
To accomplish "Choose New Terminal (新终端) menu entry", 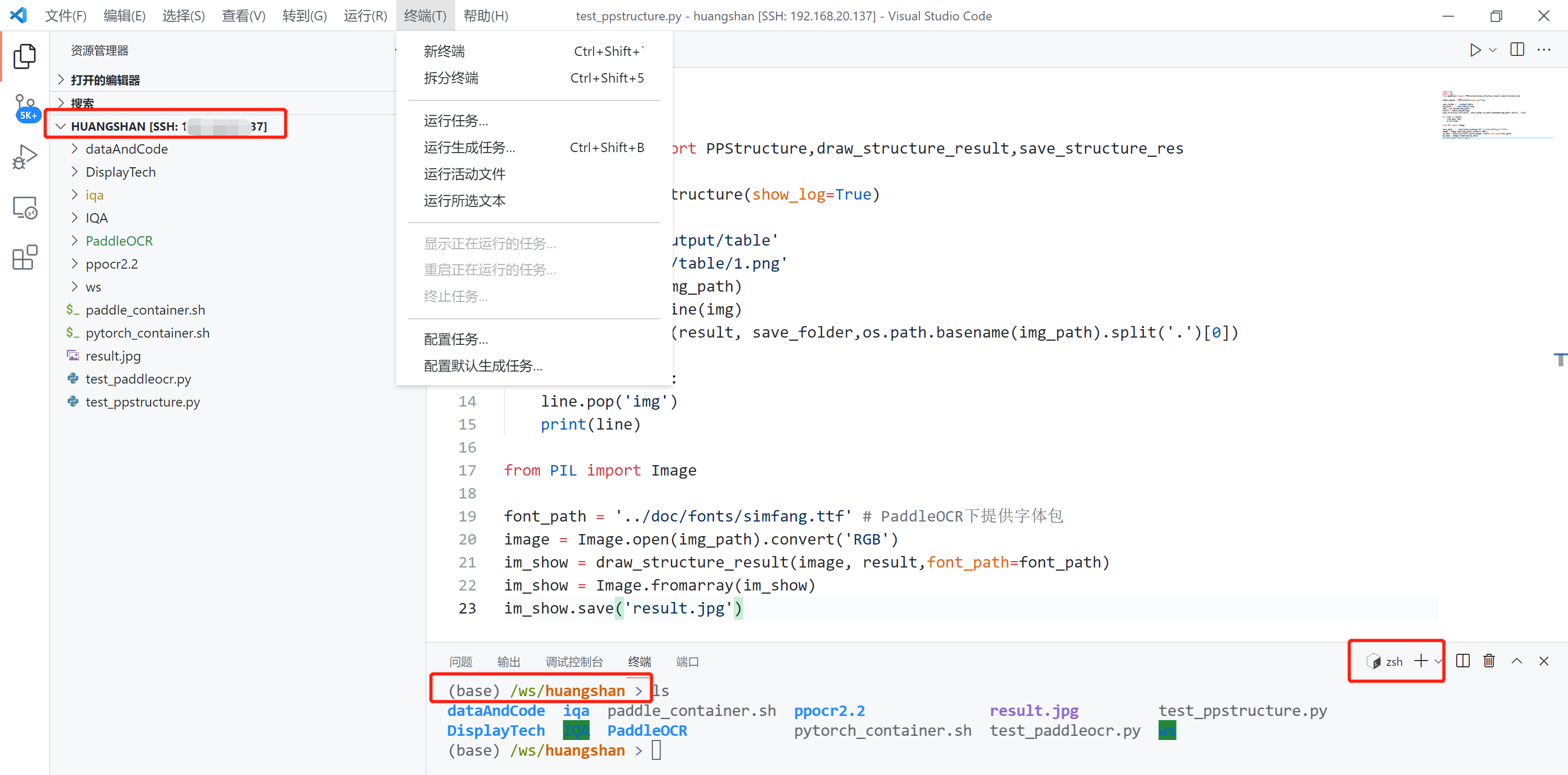I will [x=534, y=51].
